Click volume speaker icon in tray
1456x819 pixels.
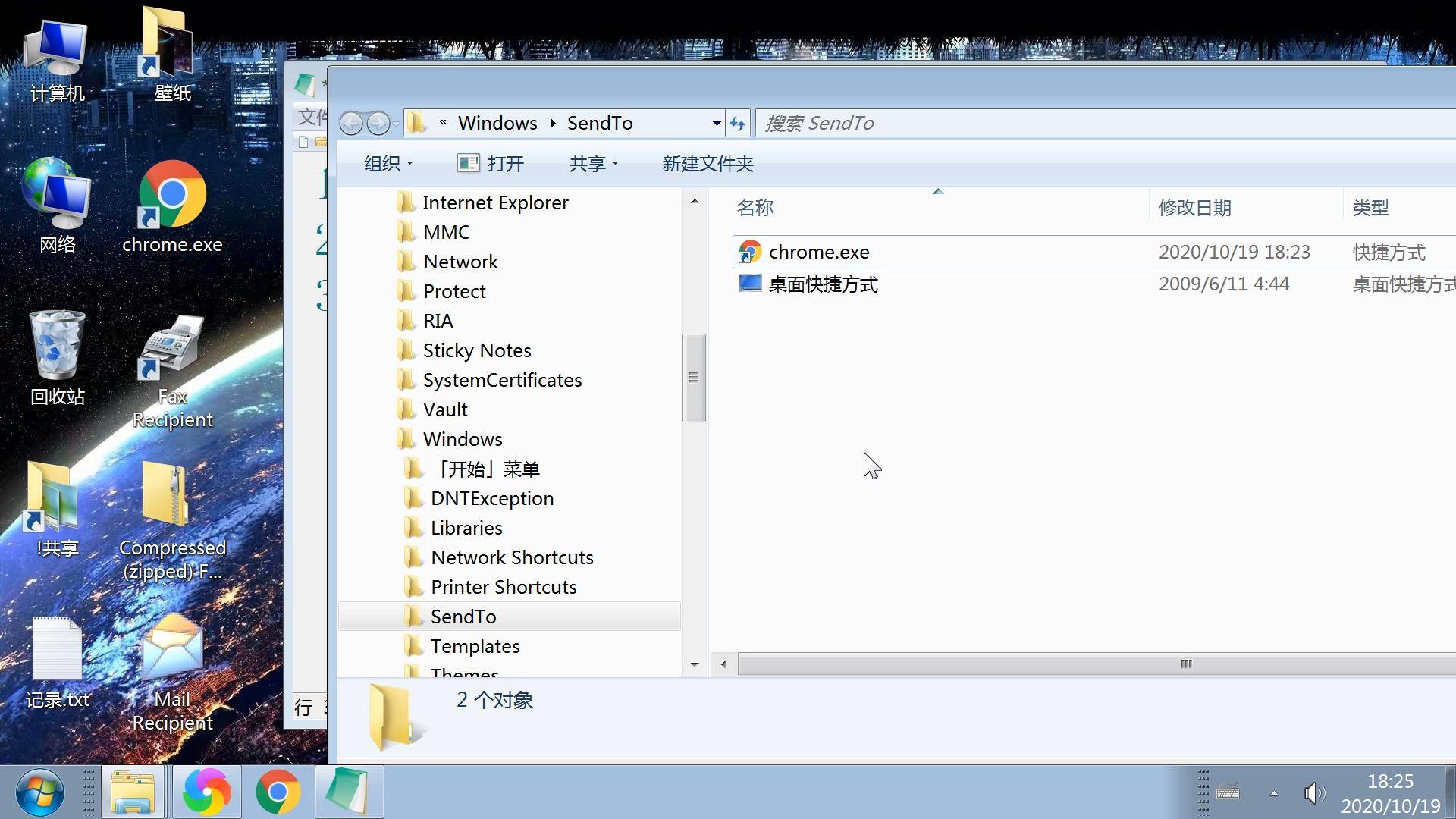pyautogui.click(x=1313, y=793)
